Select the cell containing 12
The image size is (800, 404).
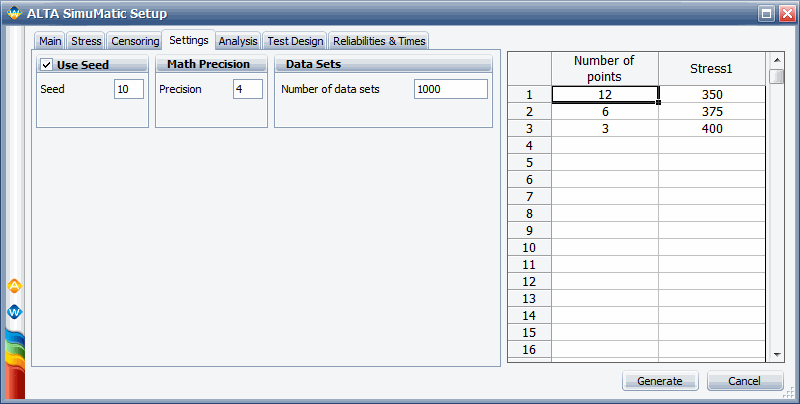[x=605, y=94]
